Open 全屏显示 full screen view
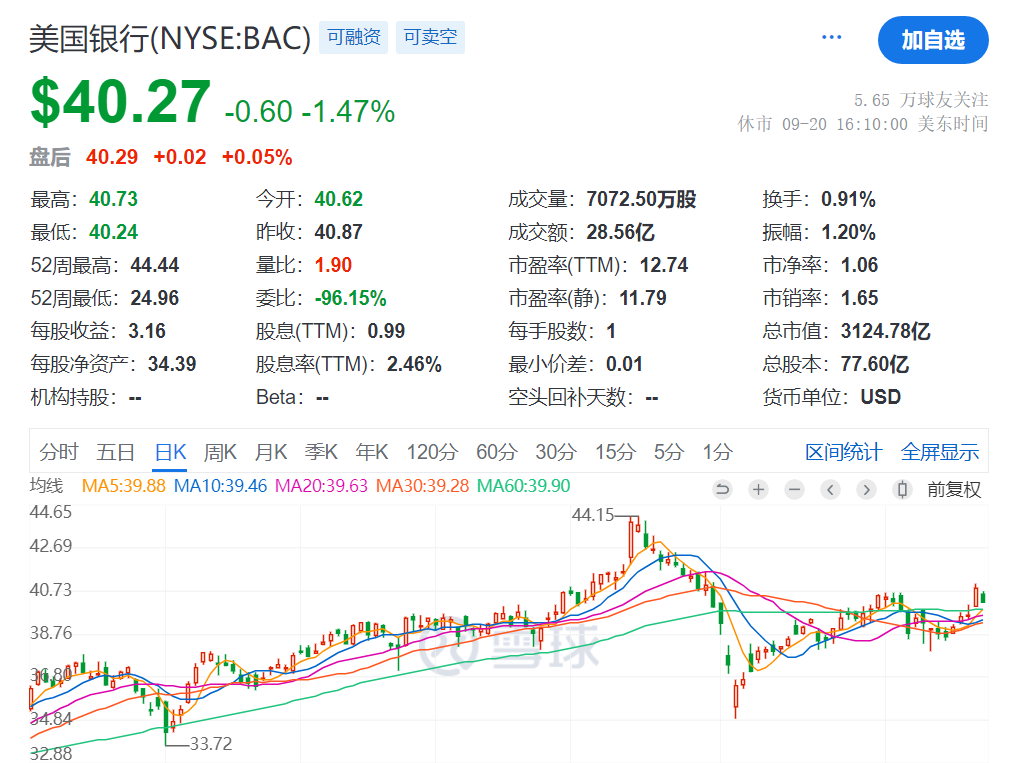The image size is (1009, 763). click(940, 452)
